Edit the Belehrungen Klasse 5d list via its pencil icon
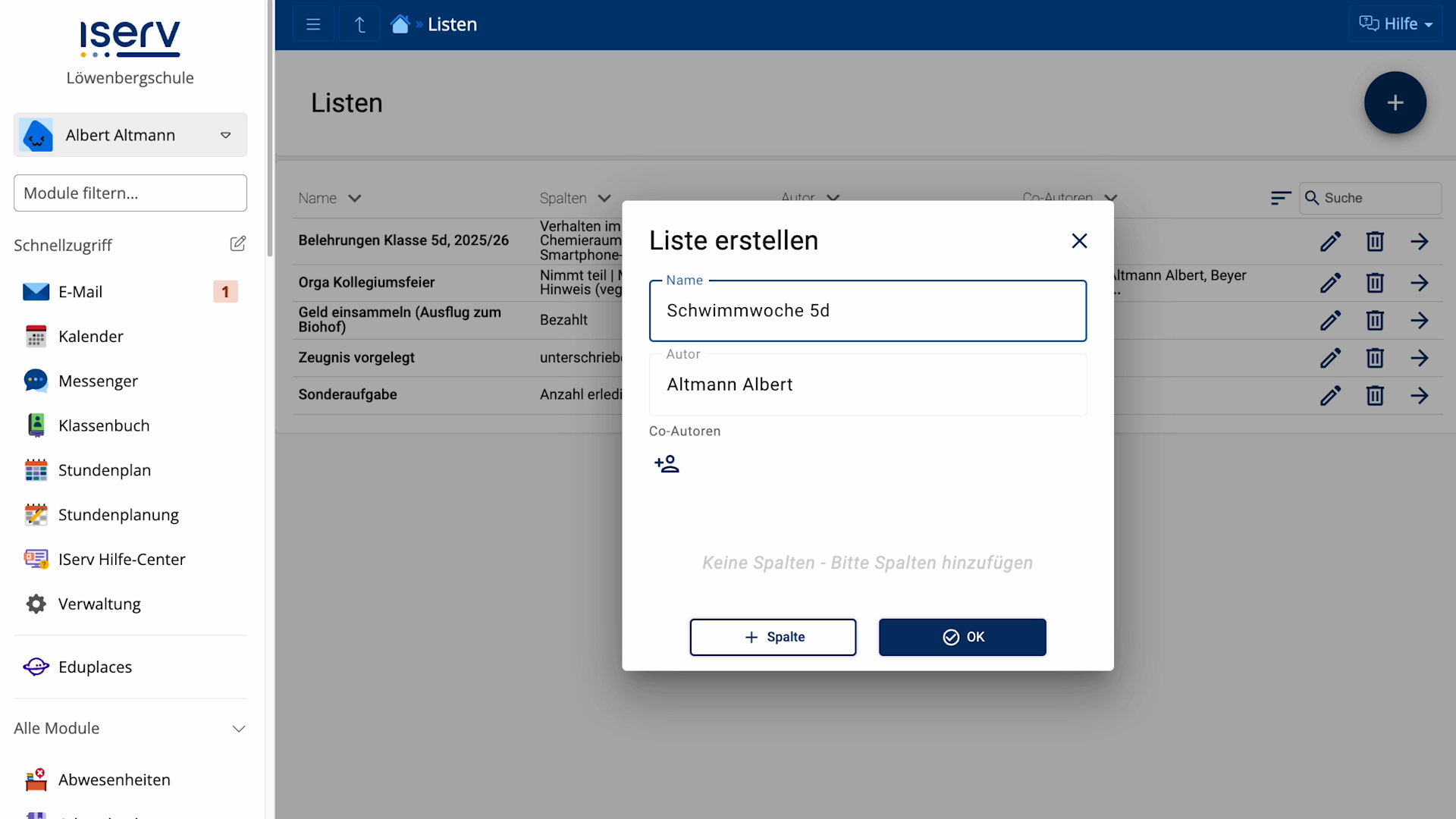Viewport: 1456px width, 819px height. point(1330,241)
